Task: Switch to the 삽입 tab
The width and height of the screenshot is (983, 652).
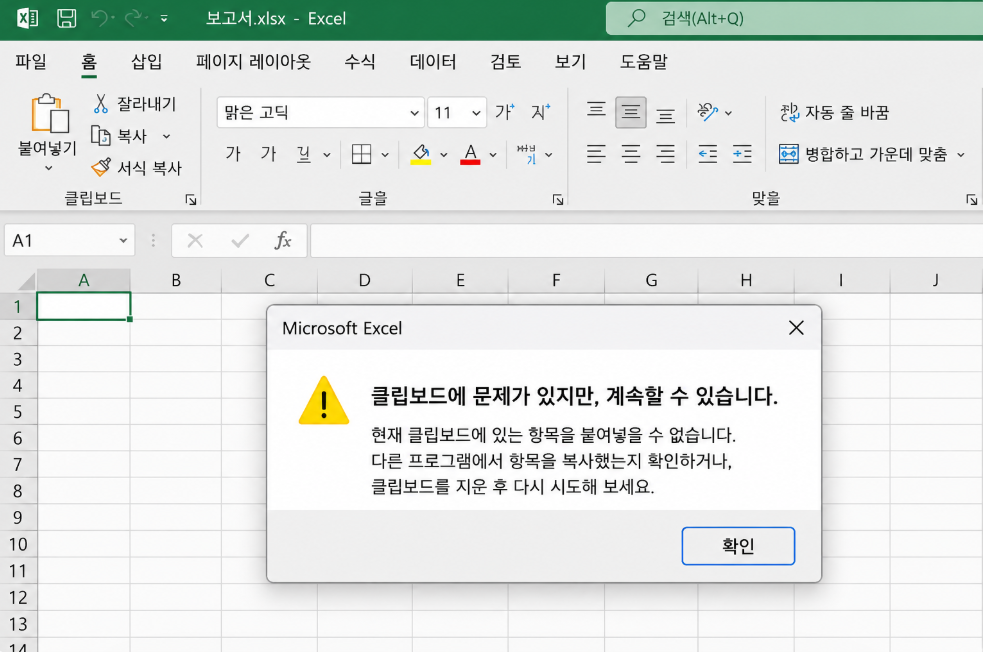Action: pos(147,61)
